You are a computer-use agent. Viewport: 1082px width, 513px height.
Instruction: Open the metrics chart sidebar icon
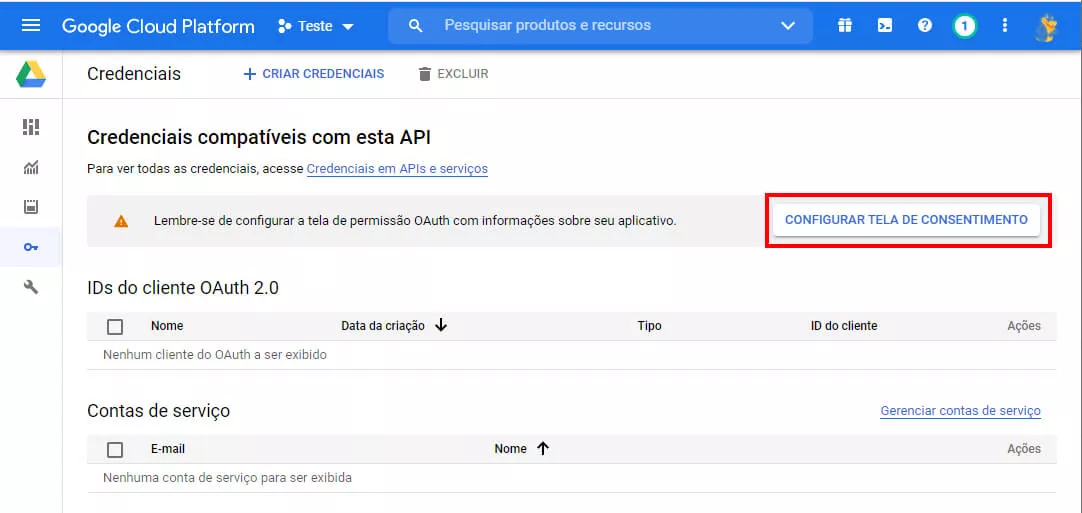(31, 167)
